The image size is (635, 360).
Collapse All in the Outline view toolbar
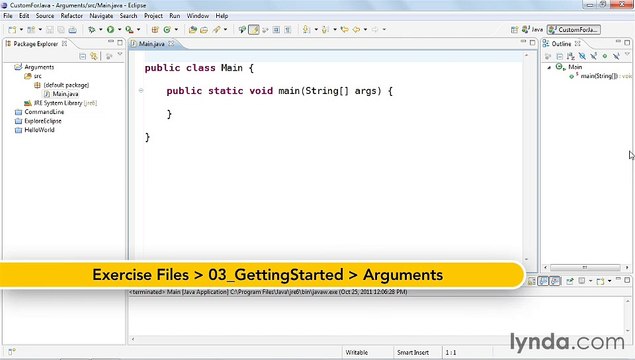tap(560, 56)
